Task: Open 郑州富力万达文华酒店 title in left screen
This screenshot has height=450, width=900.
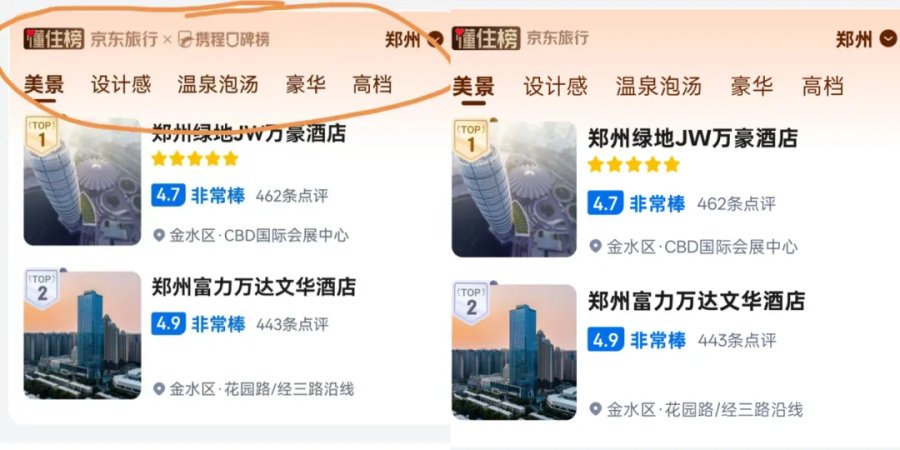Action: [x=254, y=286]
